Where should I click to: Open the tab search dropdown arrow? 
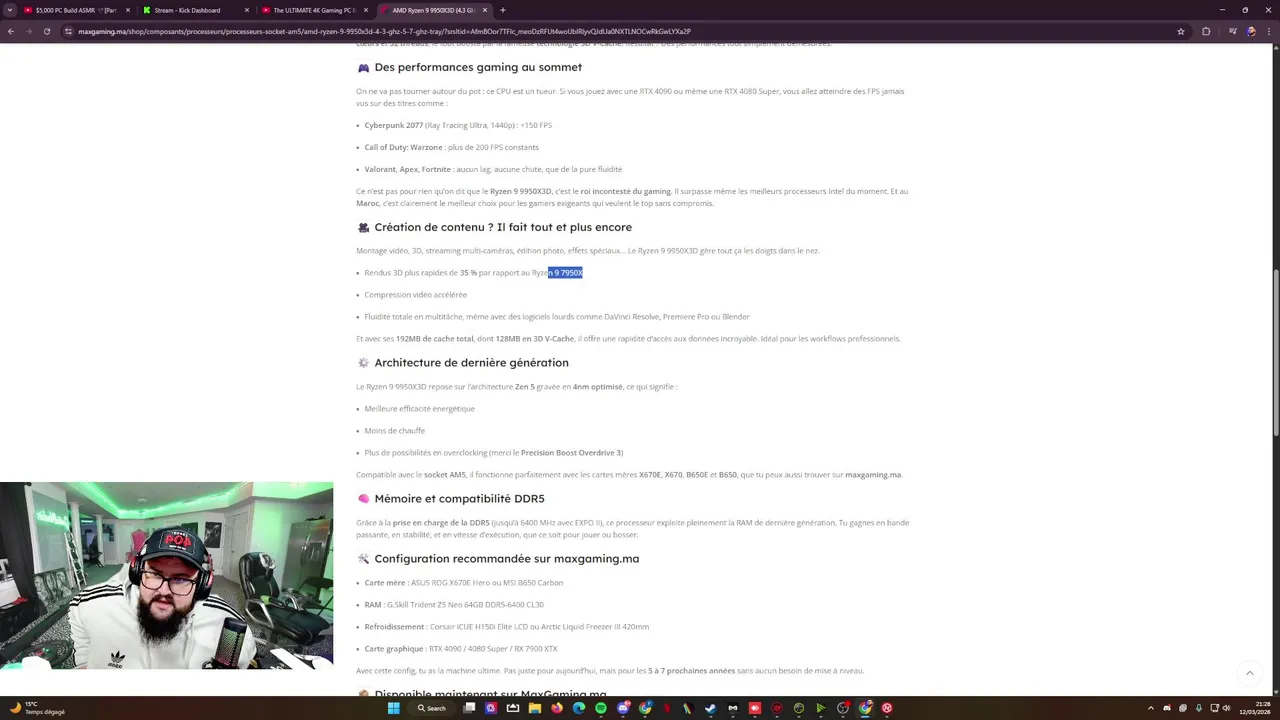click(9, 10)
